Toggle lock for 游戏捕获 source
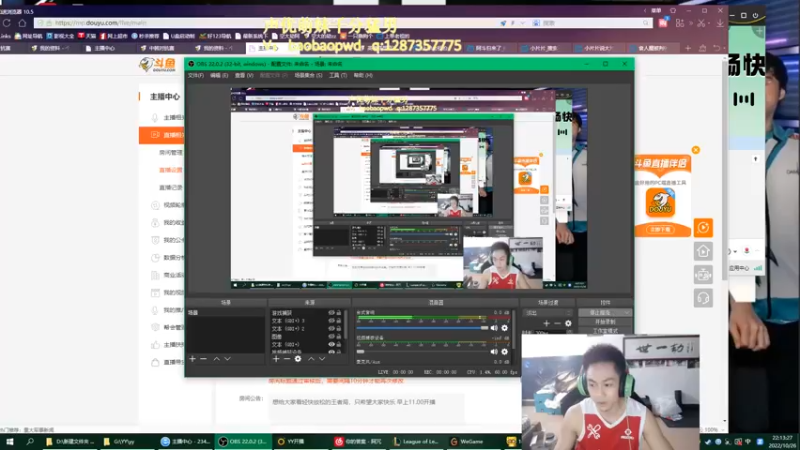Image resolution: width=800 pixels, height=450 pixels. 339,313
